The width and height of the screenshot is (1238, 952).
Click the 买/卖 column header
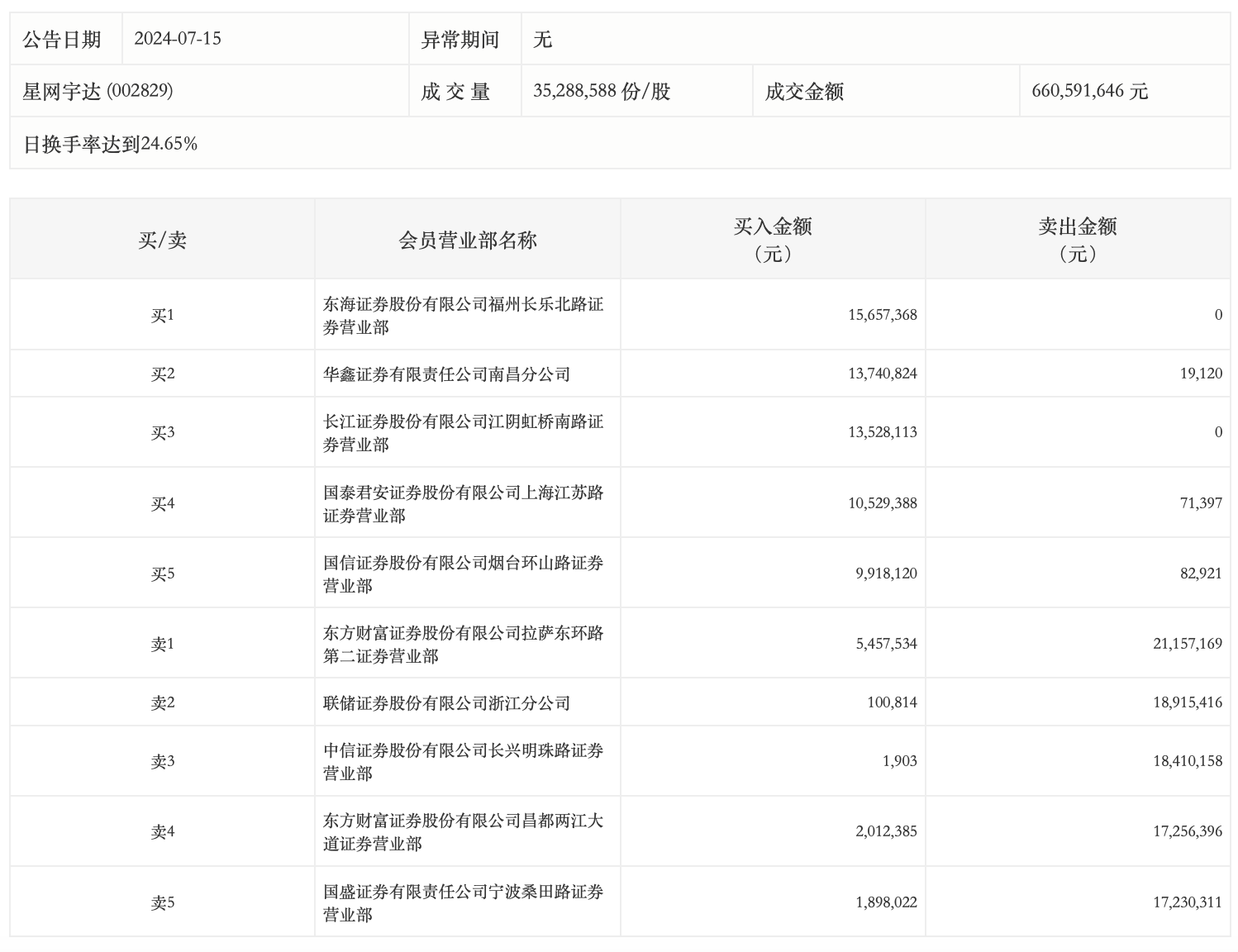coord(162,240)
